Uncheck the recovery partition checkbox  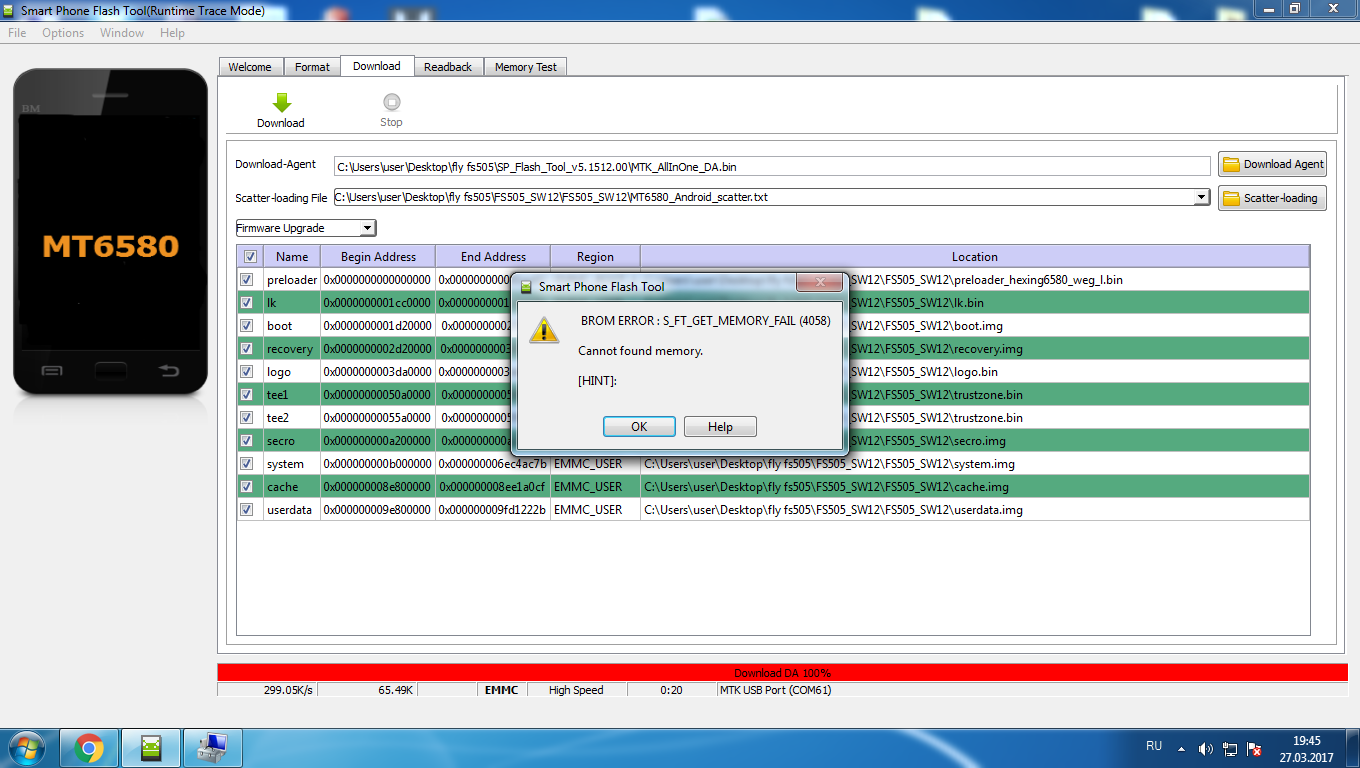(247, 348)
